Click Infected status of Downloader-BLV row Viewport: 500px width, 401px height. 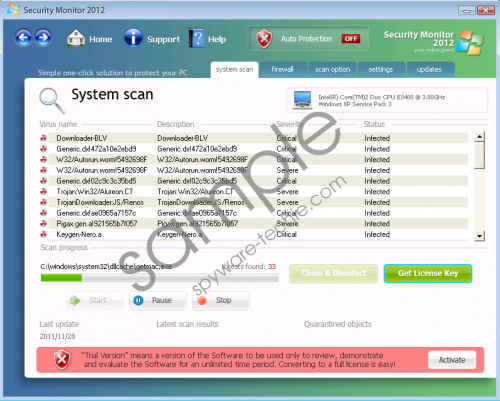377,138
